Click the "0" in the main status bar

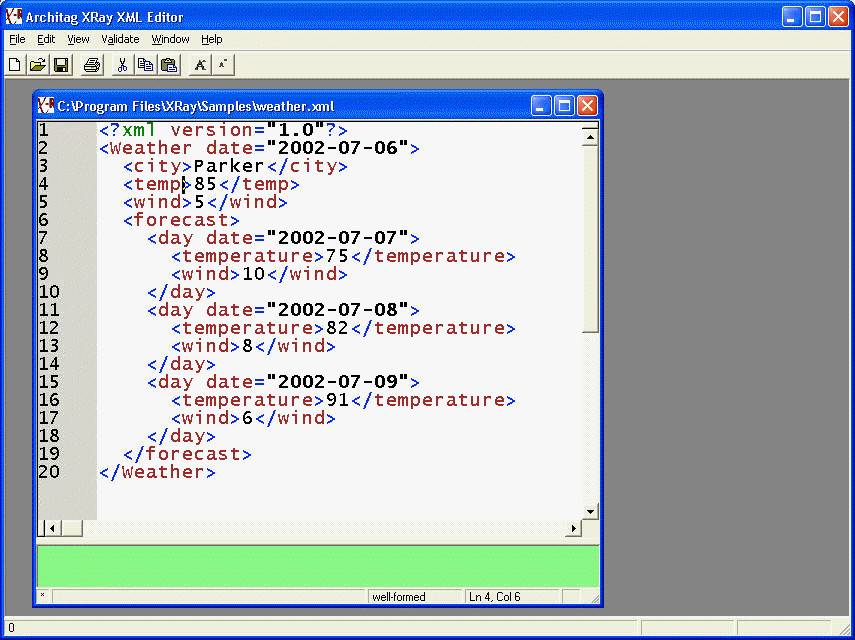coord(11,628)
